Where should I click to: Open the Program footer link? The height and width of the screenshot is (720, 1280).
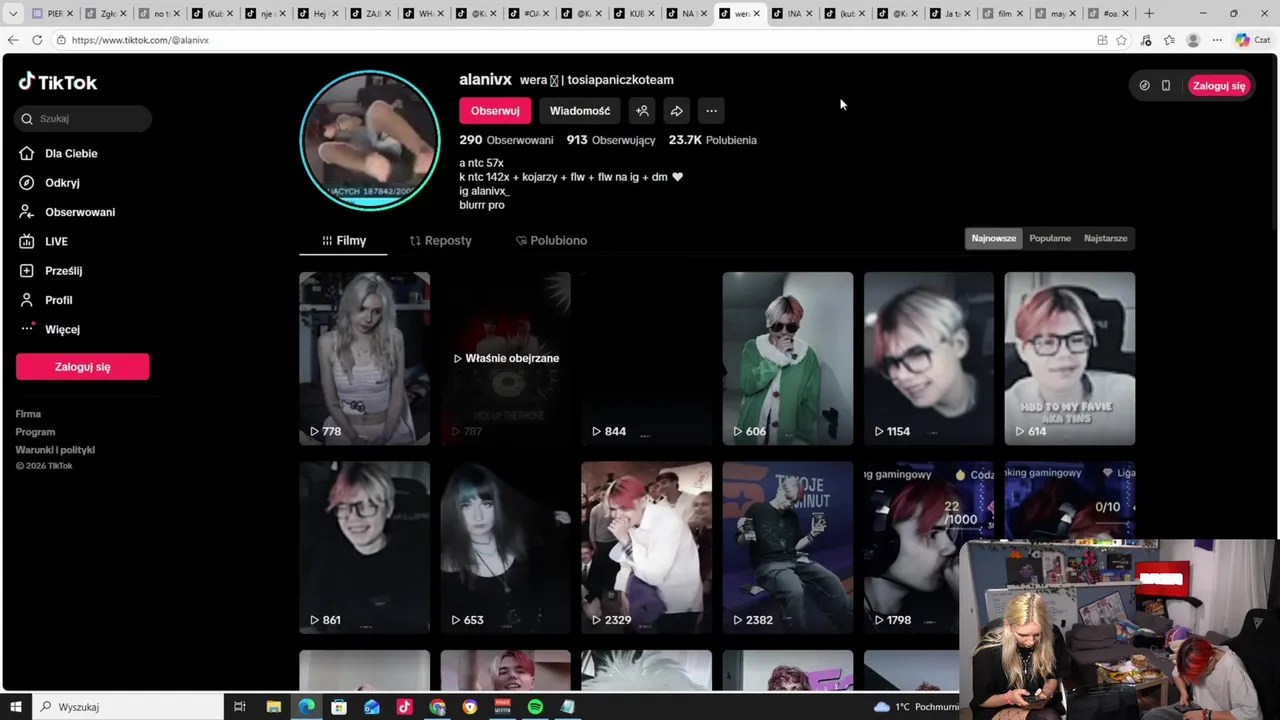pyautogui.click(x=35, y=432)
